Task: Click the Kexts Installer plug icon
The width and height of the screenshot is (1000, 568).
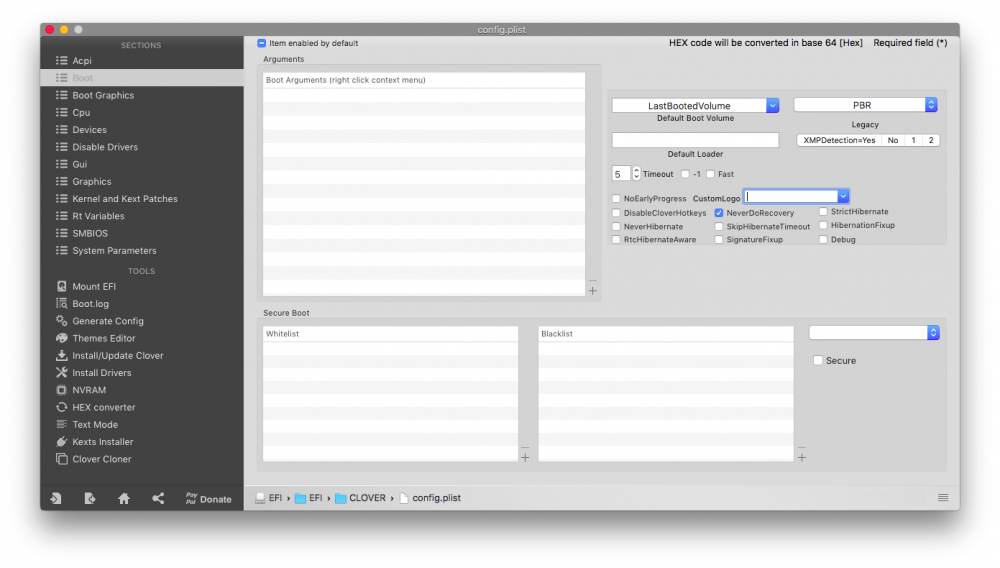Action: (x=61, y=441)
